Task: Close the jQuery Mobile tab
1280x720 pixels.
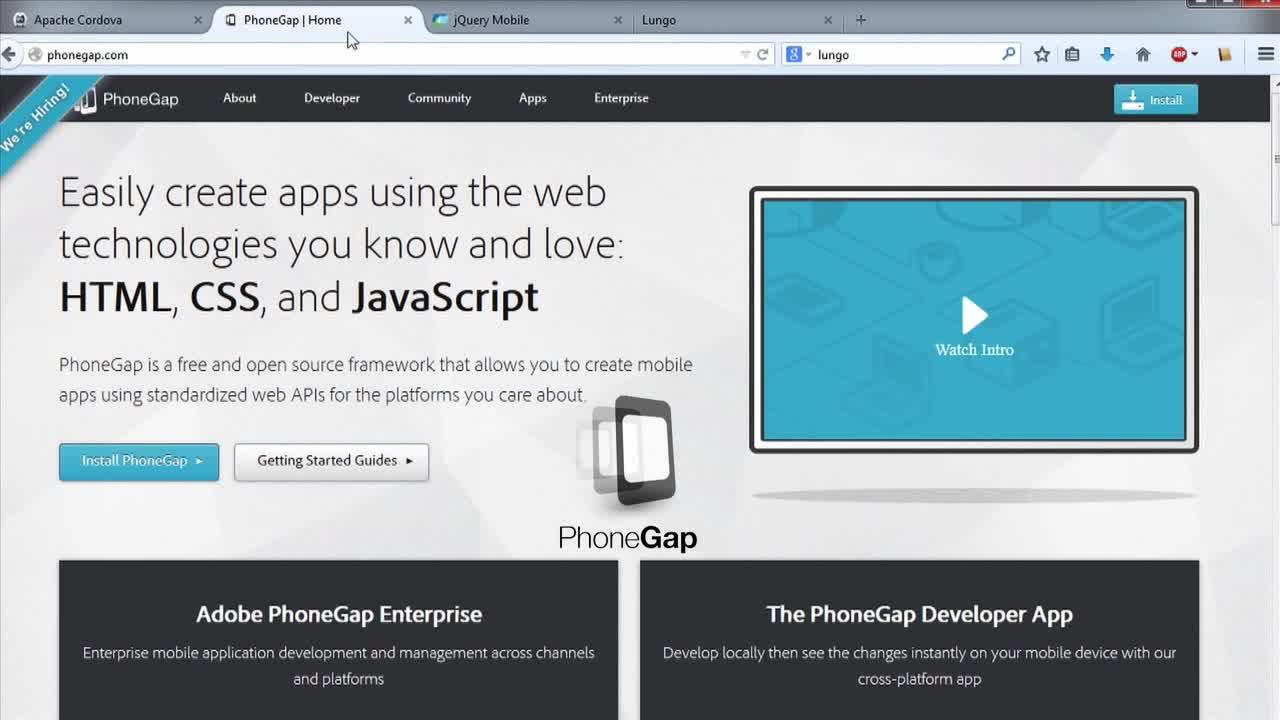Action: point(618,20)
